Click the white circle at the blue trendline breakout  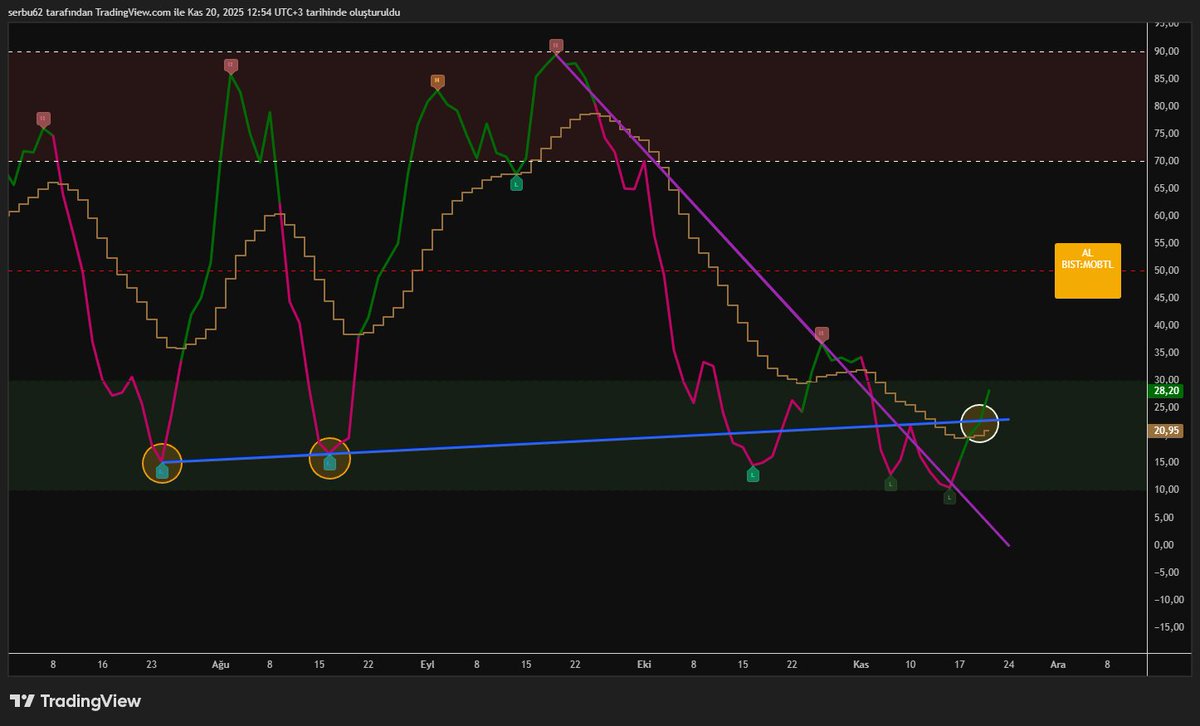click(x=979, y=424)
